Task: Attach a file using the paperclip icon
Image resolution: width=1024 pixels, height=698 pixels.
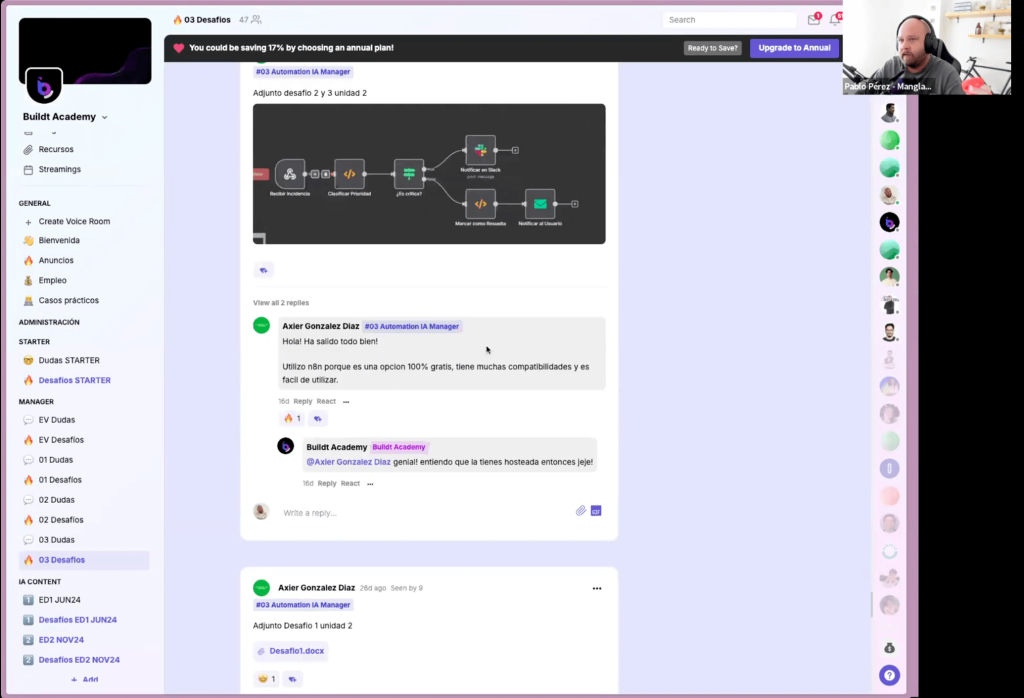Action: 580,510
